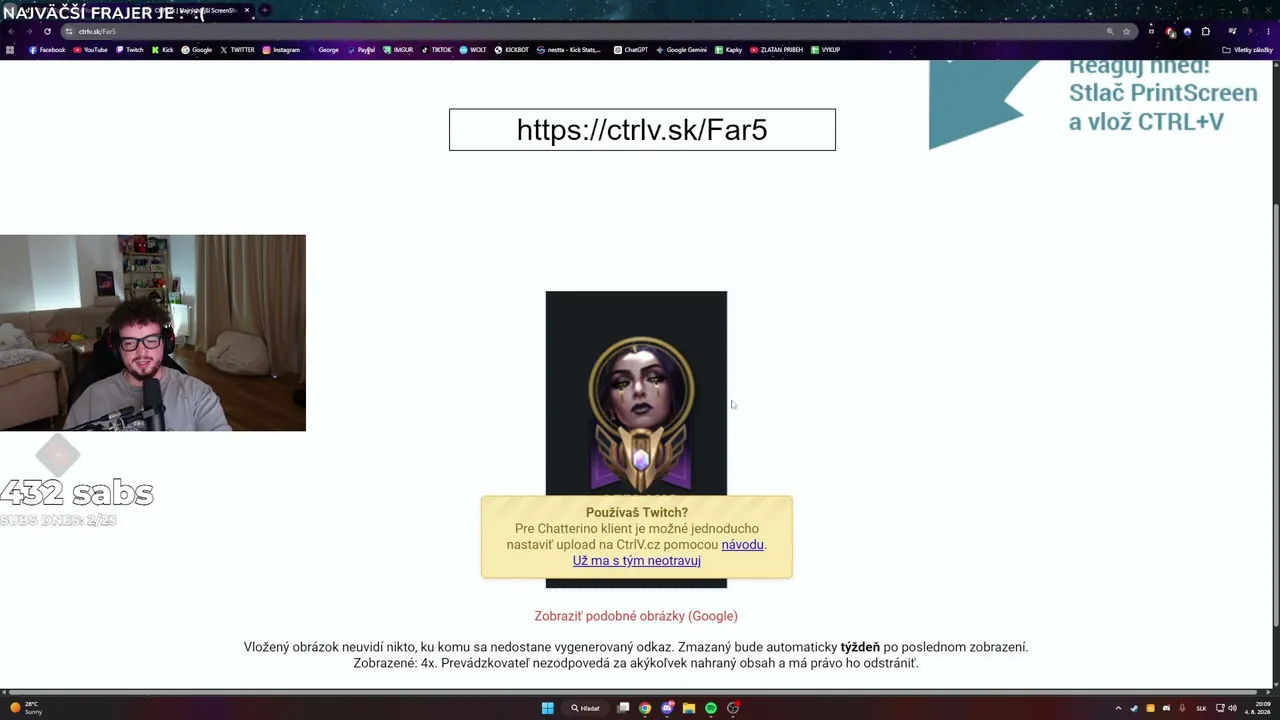The width and height of the screenshot is (1280, 720).
Task: Open the taskbar clock and date
Action: pos(1258,708)
